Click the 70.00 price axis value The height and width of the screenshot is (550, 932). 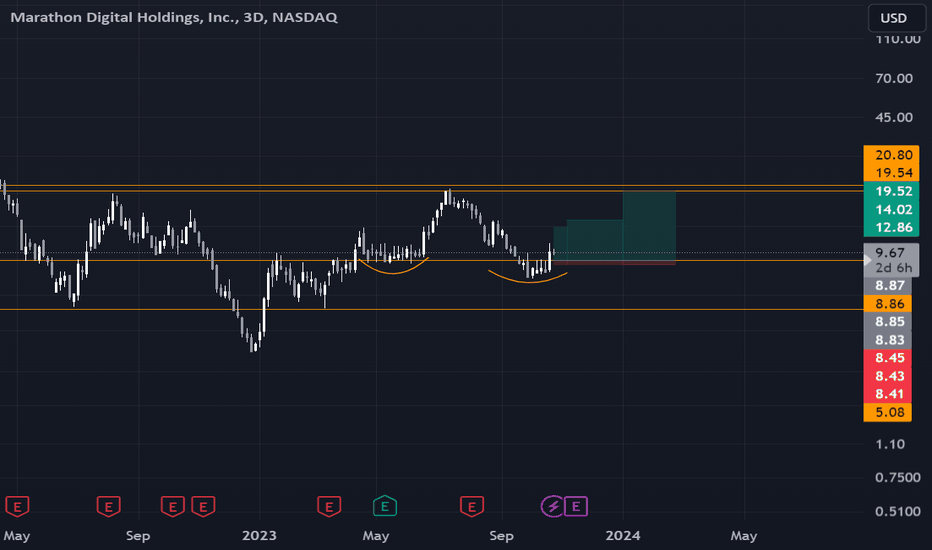(x=893, y=78)
